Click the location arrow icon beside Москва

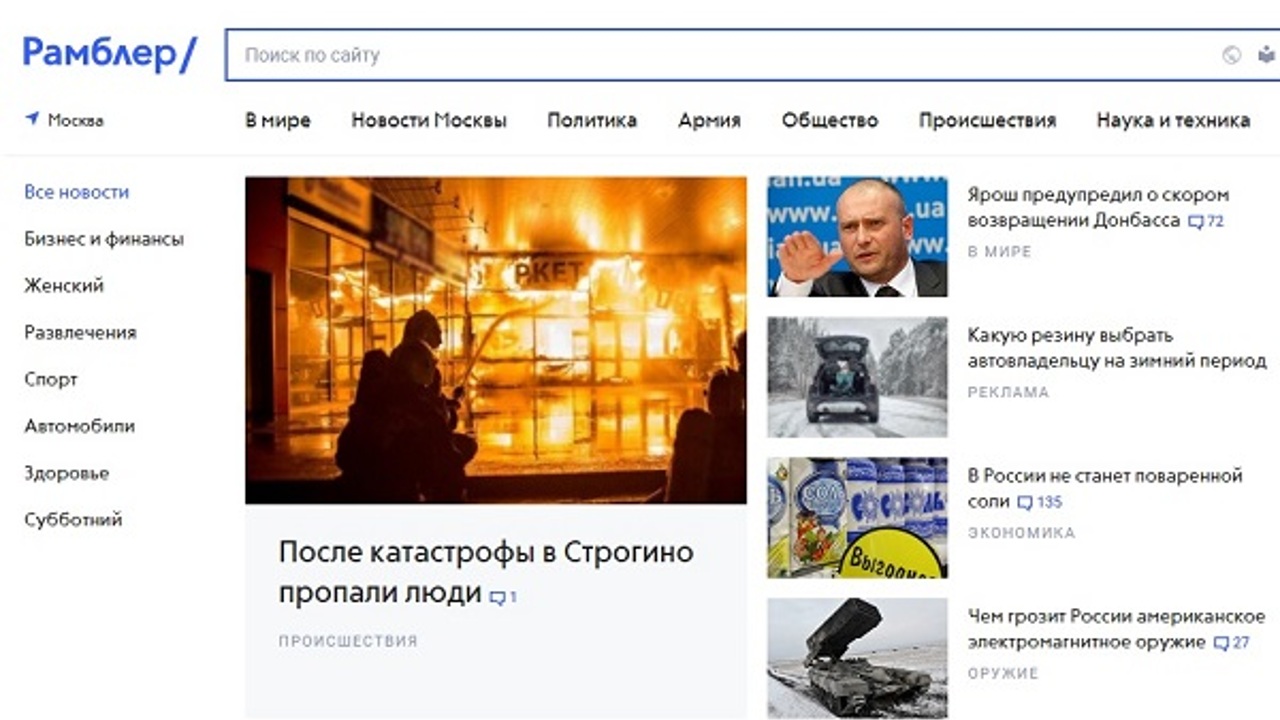click(x=32, y=119)
